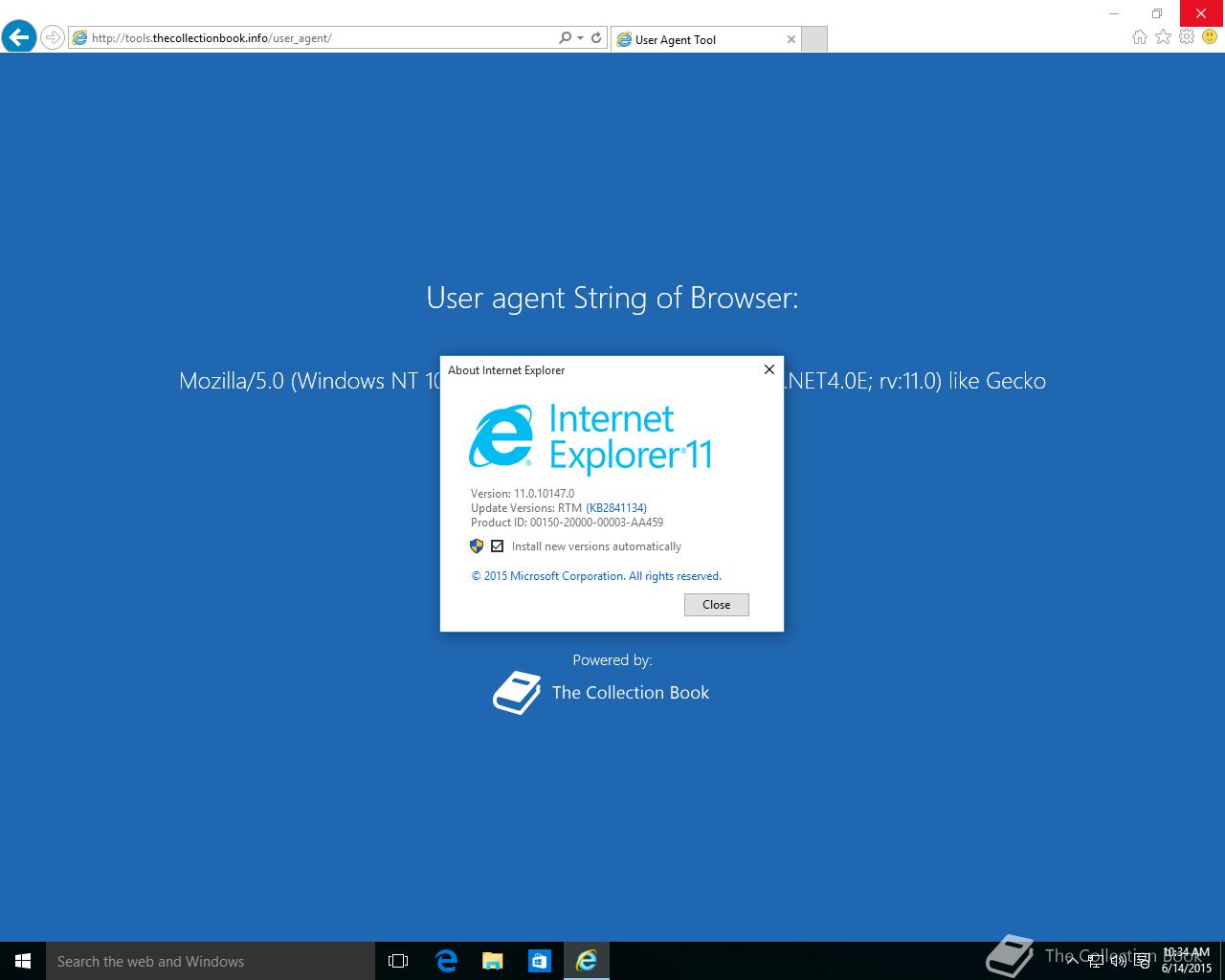Image resolution: width=1225 pixels, height=980 pixels.
Task: Open the Tools gear menu
Action: tap(1187, 37)
